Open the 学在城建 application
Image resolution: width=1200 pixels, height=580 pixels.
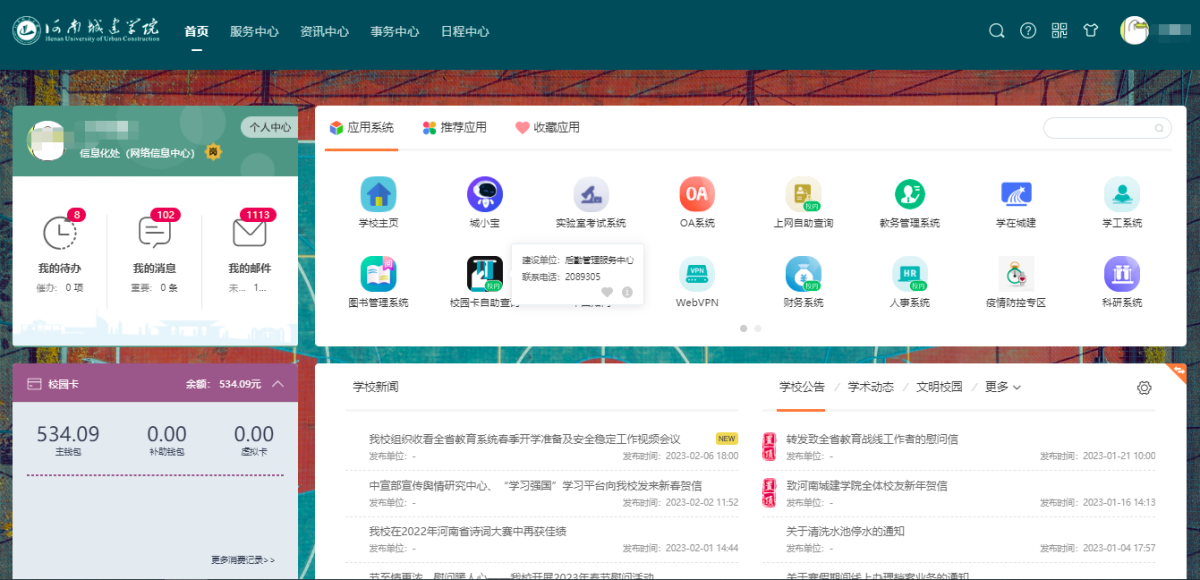click(x=1016, y=194)
